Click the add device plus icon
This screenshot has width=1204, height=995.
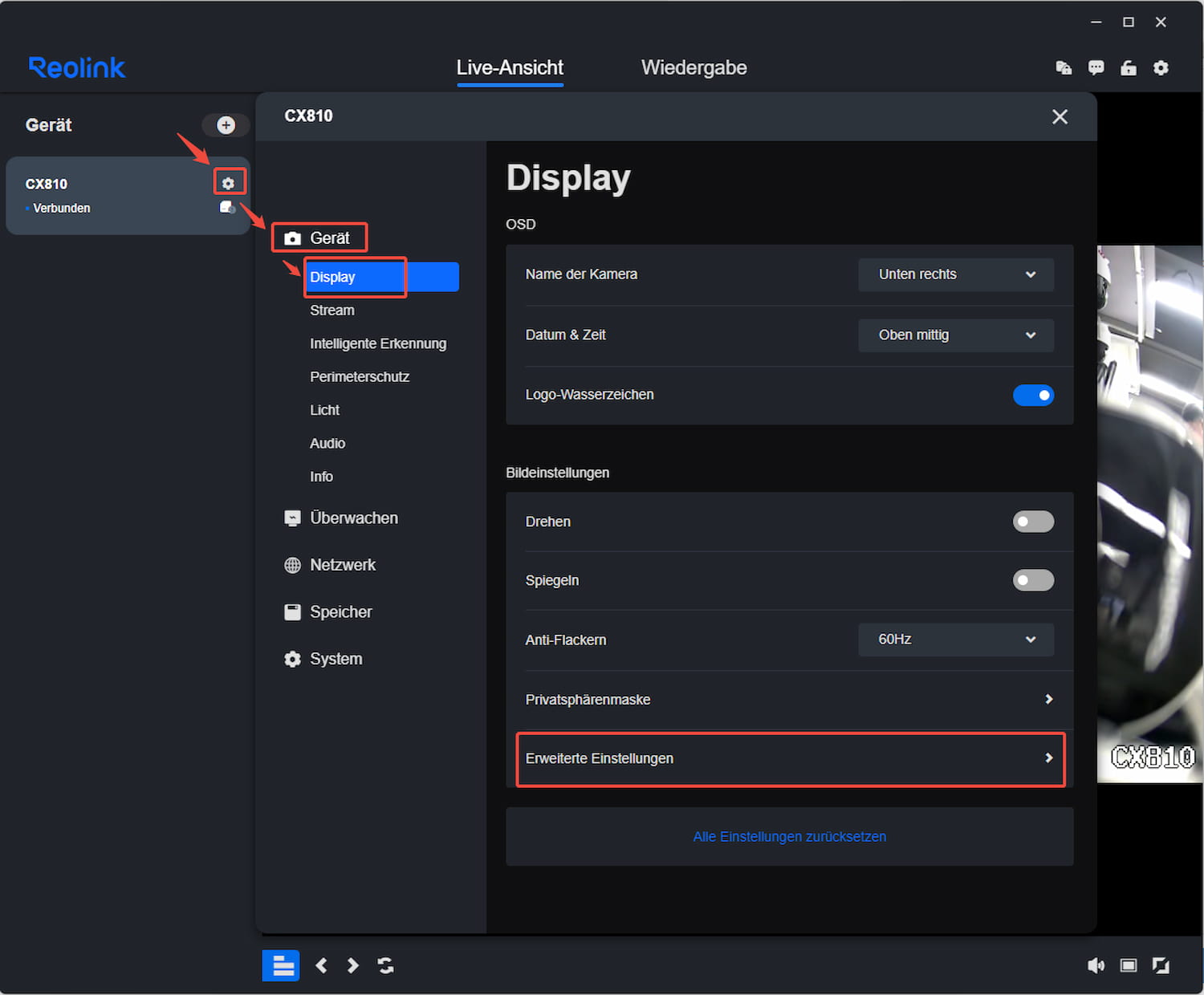(x=226, y=125)
